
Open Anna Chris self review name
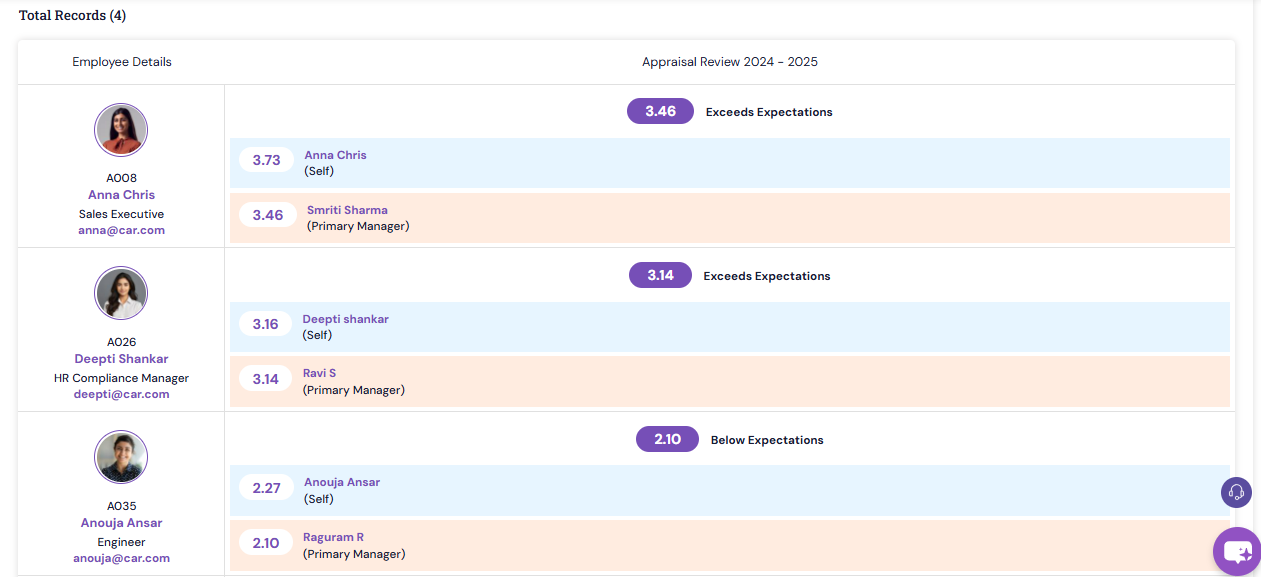click(x=335, y=155)
